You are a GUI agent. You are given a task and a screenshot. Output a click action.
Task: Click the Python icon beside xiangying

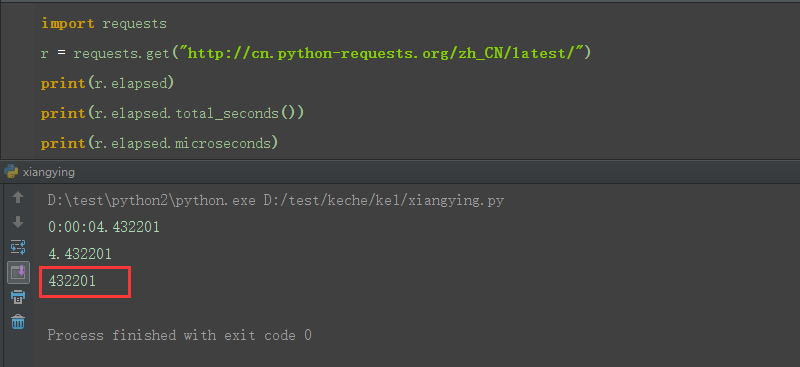tap(11, 172)
